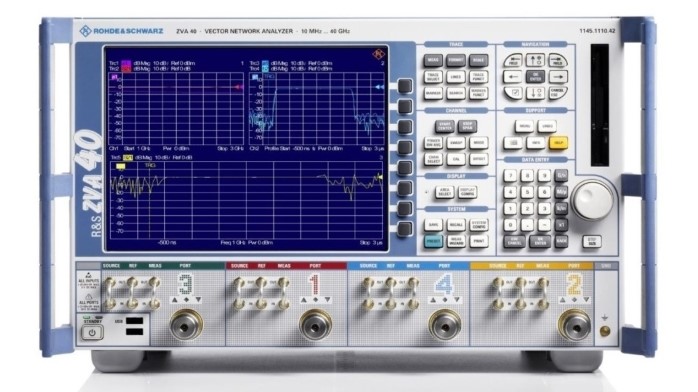The height and width of the screenshot is (392, 698).
Task: Push the STOP SPAN channel key
Action: coord(467,126)
